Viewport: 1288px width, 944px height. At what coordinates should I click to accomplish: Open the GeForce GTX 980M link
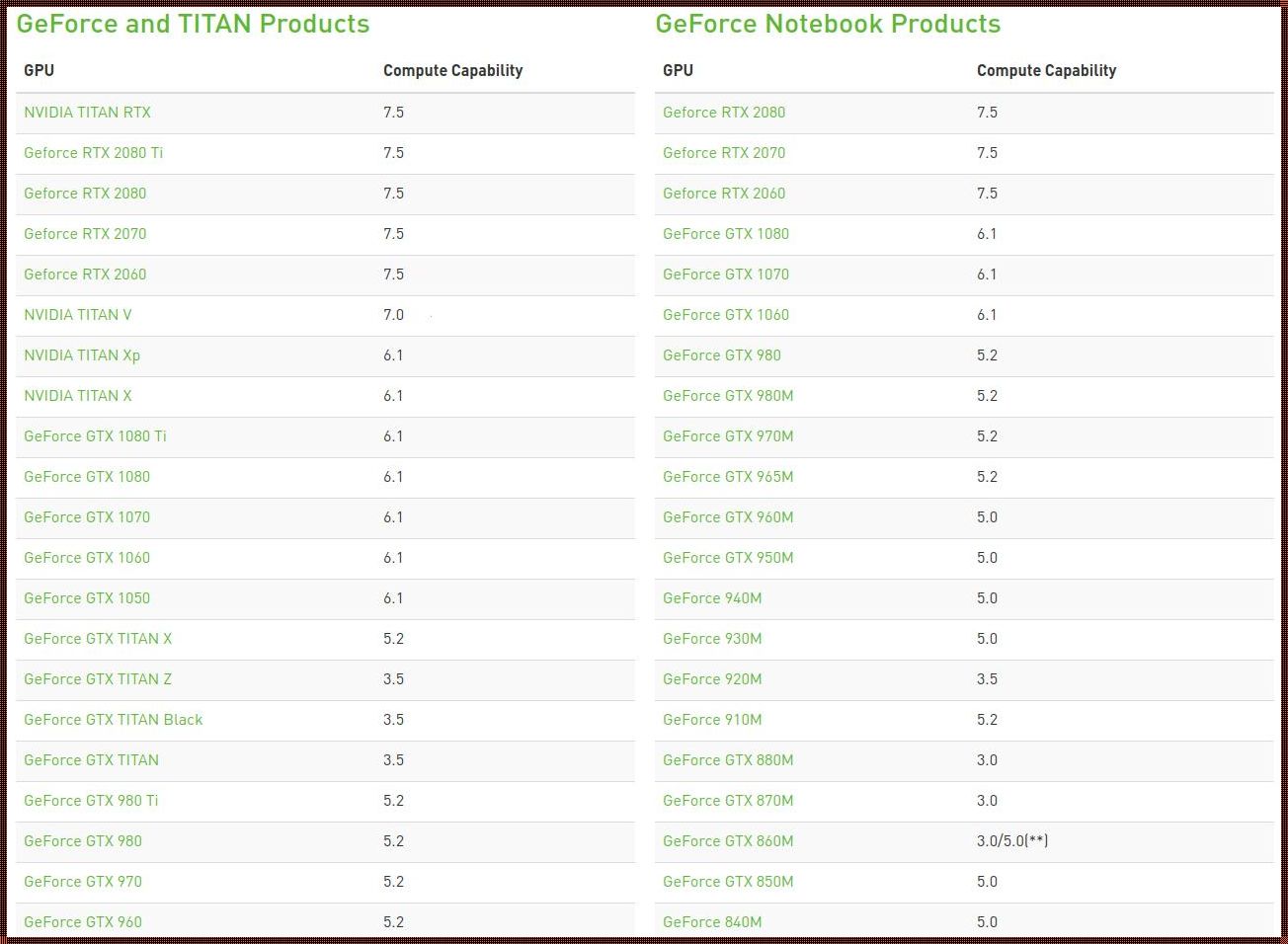tap(728, 396)
